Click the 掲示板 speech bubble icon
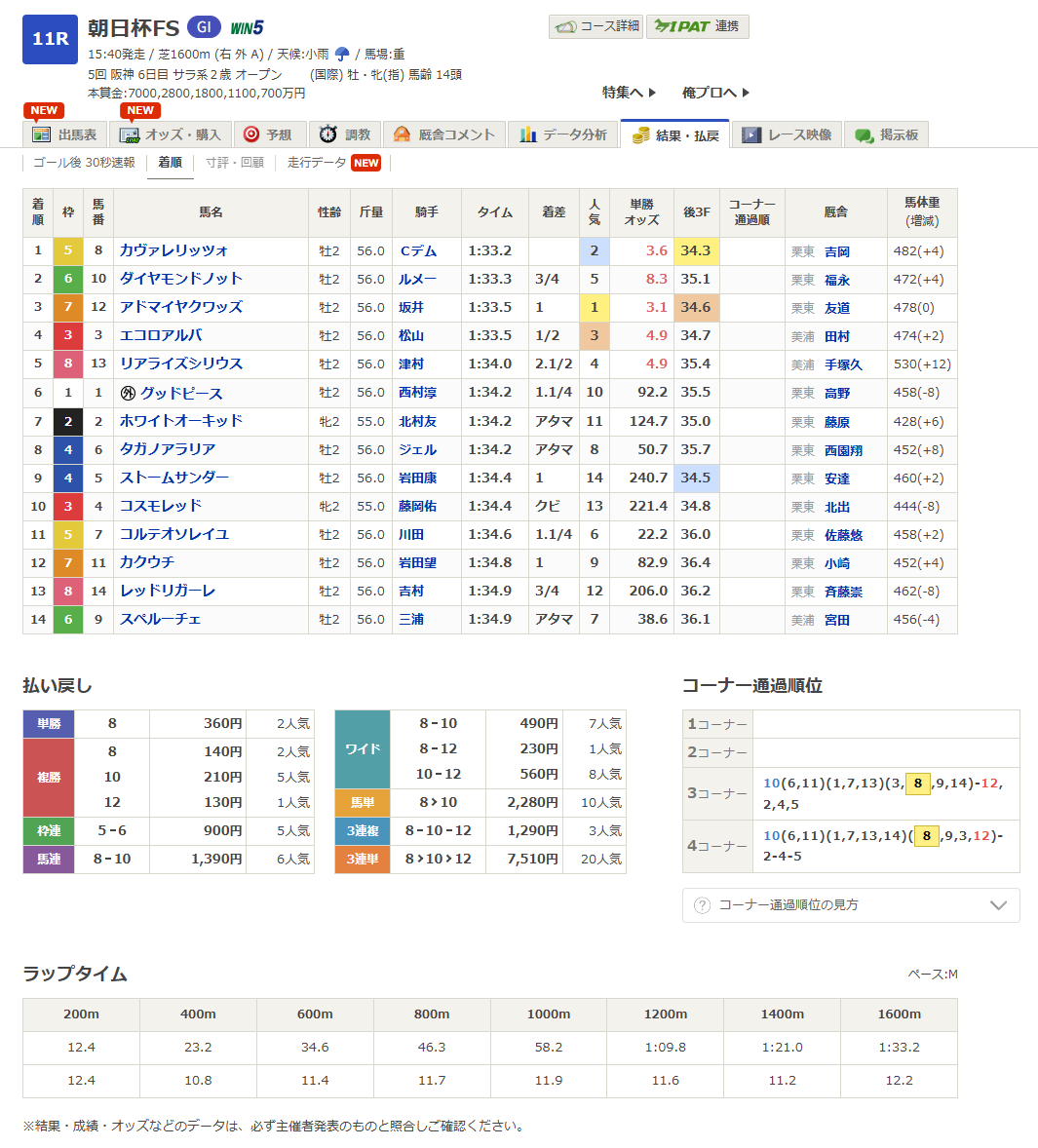Image resolution: width=1038 pixels, height=1148 pixels. click(x=864, y=134)
